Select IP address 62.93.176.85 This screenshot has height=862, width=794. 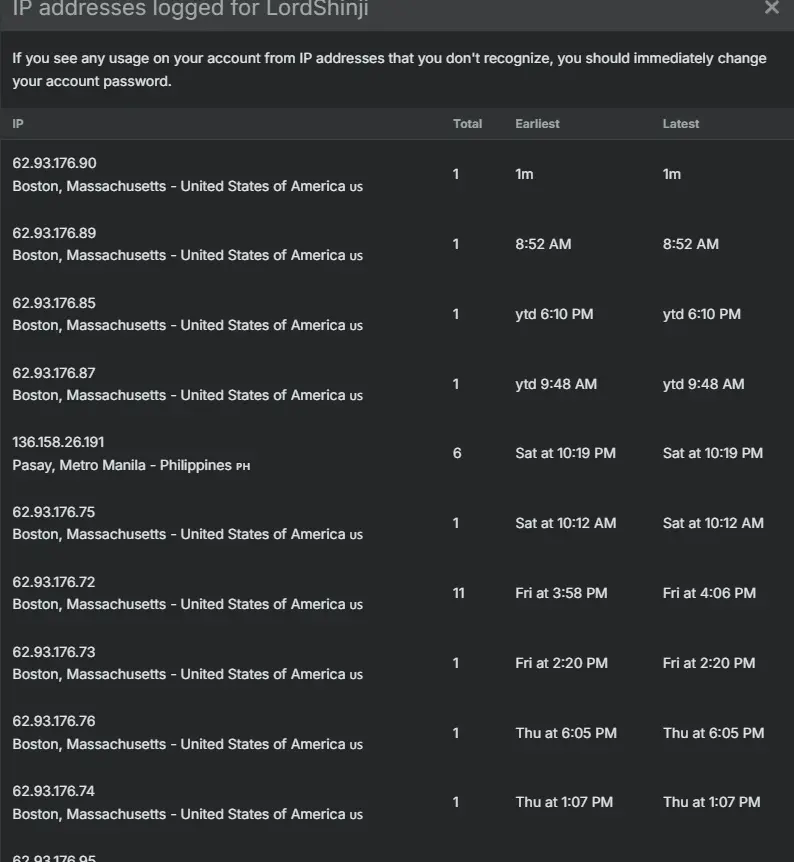click(x=54, y=303)
